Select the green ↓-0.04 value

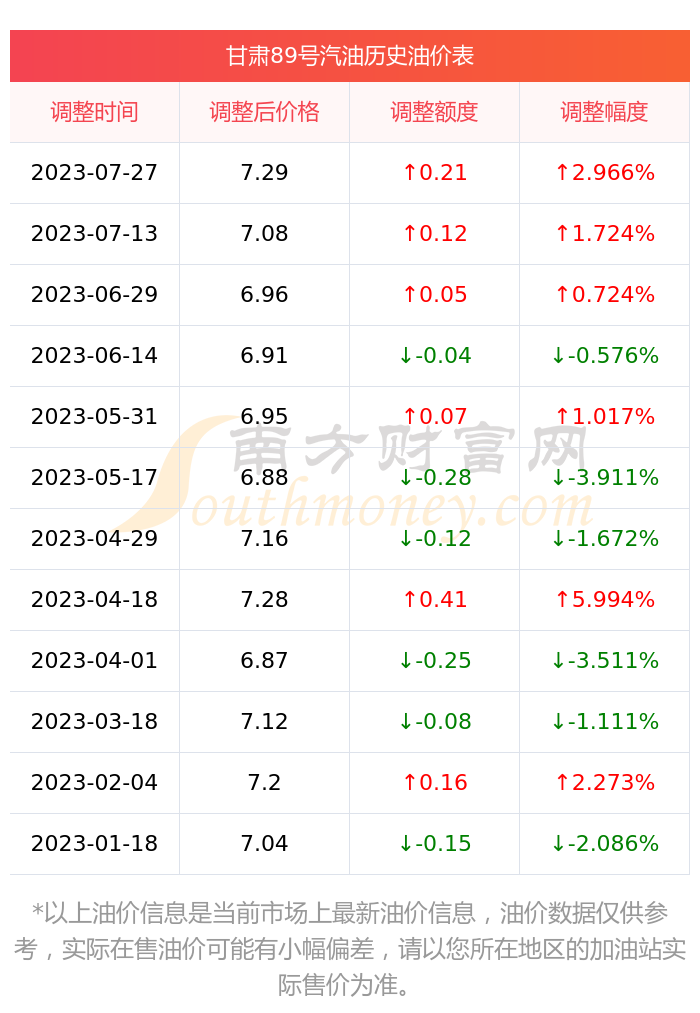click(435, 355)
